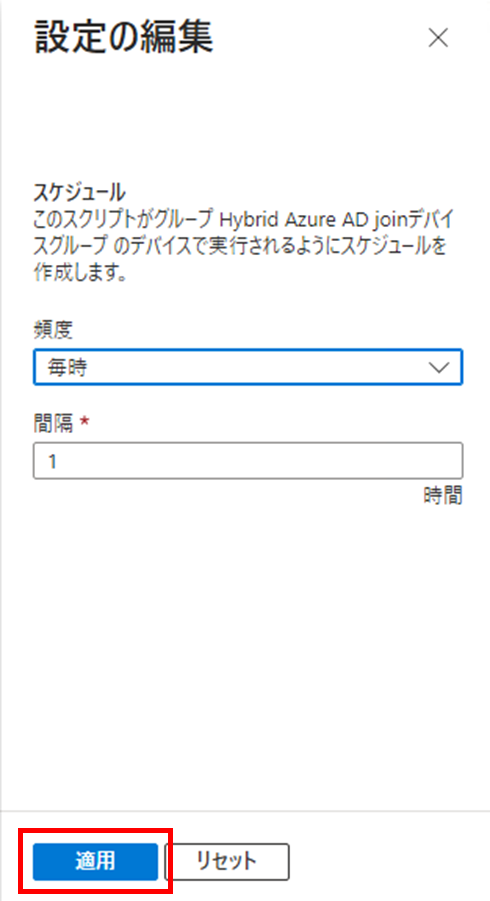Focus the 間隔 interval input field
The image size is (490, 901).
tap(248, 460)
